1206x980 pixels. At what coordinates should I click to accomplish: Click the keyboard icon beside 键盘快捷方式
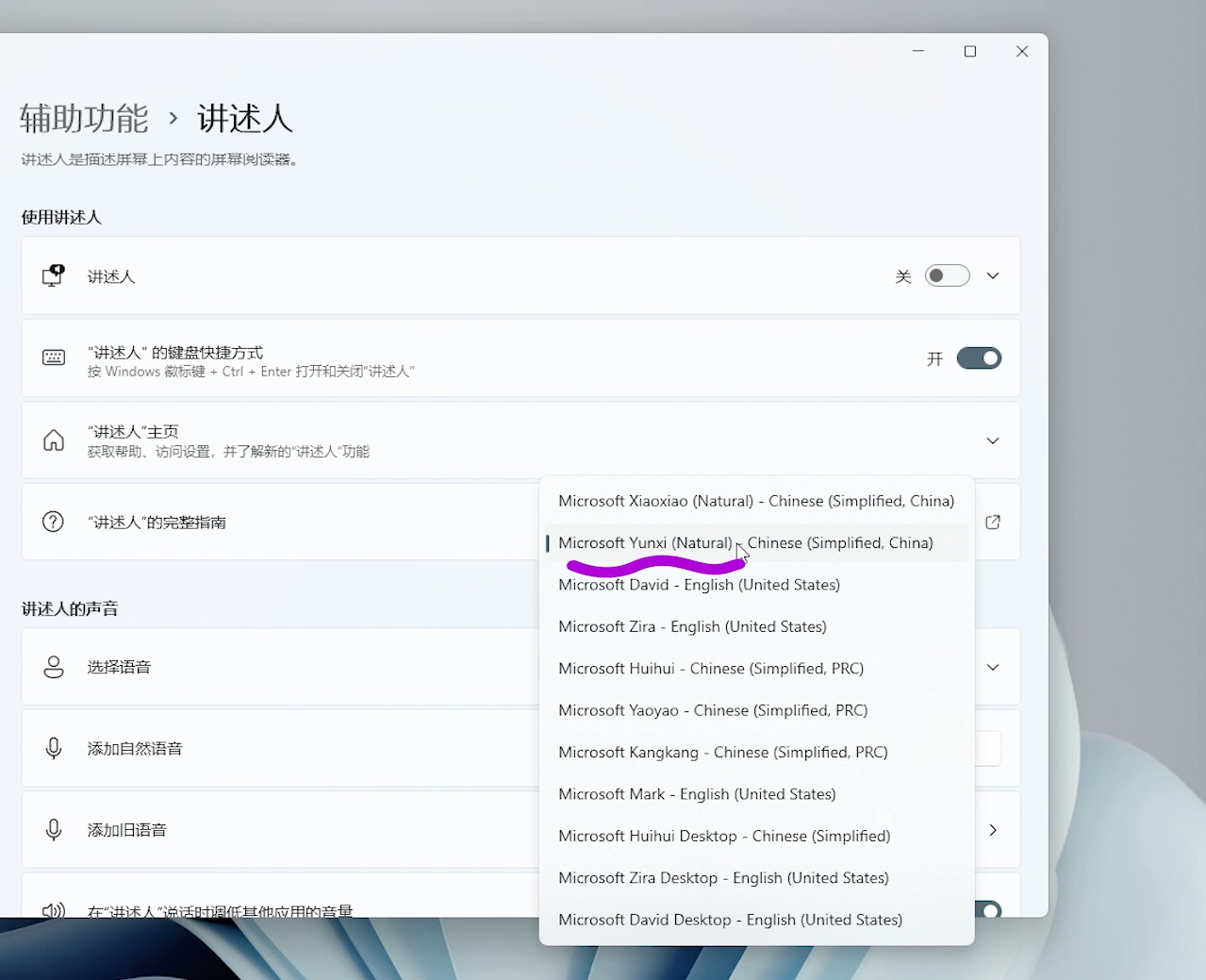53,358
